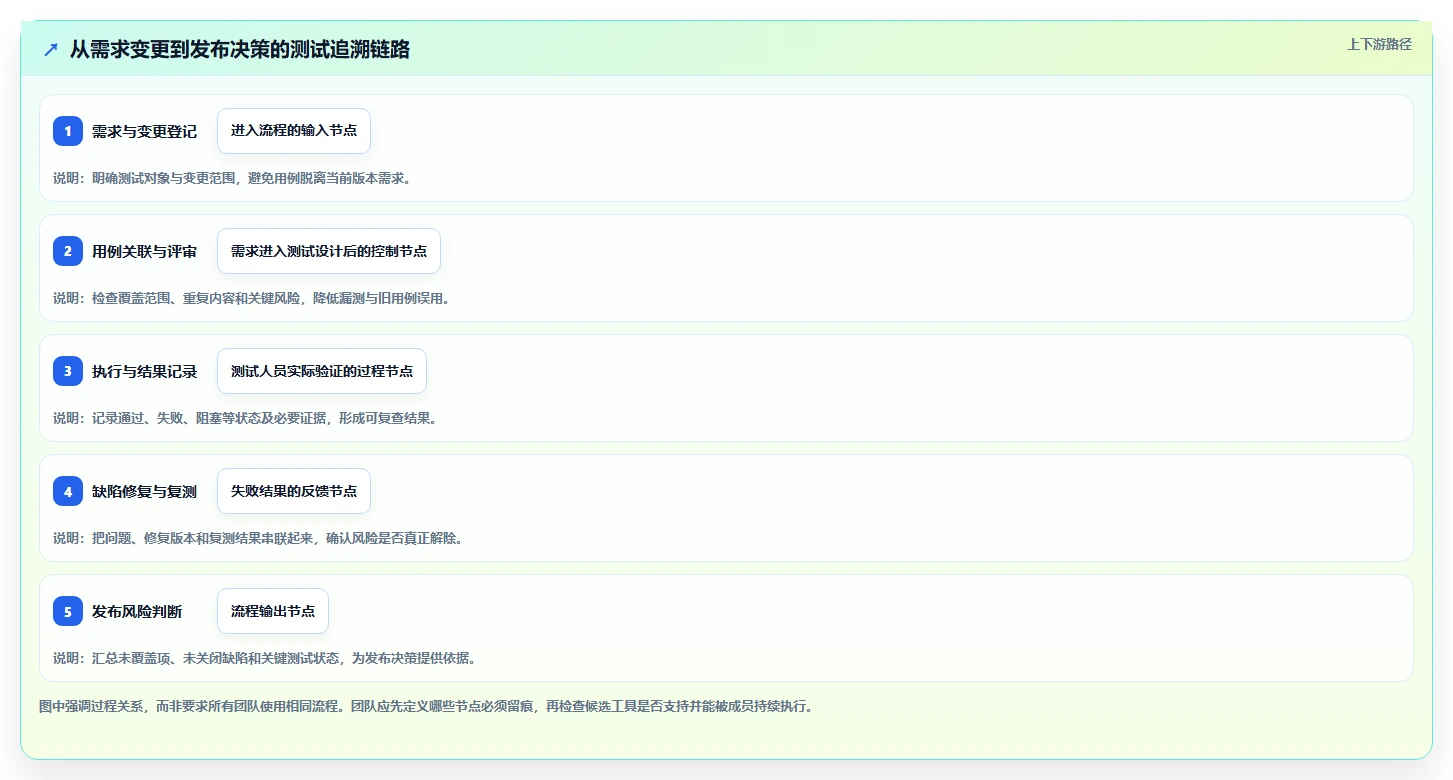Click the arrow icon beside the main title
The image size is (1453, 780).
[51, 49]
